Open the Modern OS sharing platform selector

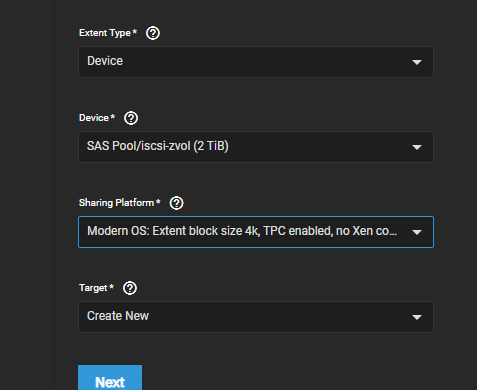(x=256, y=232)
